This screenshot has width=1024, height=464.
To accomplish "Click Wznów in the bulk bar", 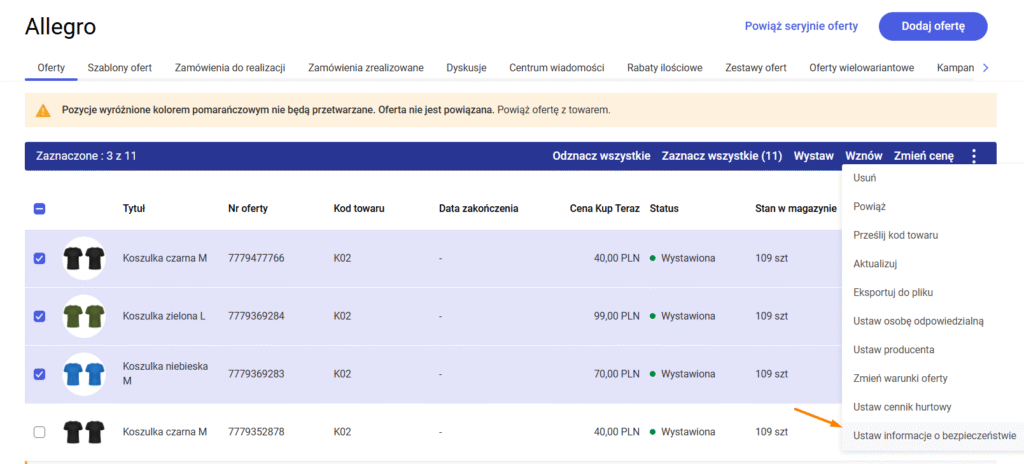I will (863, 156).
